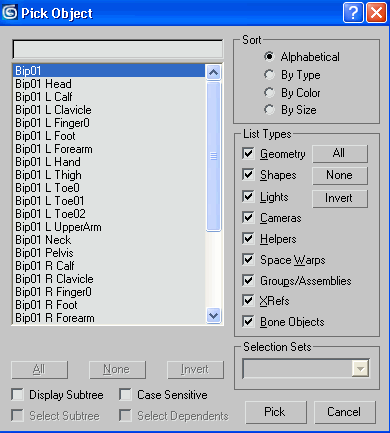
Task: Select Bip01 L Calf in the list
Action: tap(109, 97)
